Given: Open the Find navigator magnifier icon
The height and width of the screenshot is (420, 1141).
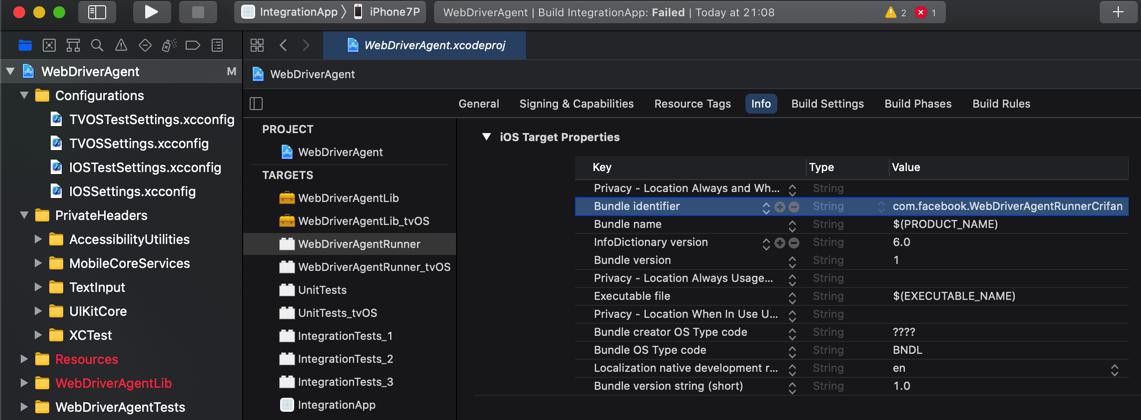Looking at the screenshot, I should (97, 45).
